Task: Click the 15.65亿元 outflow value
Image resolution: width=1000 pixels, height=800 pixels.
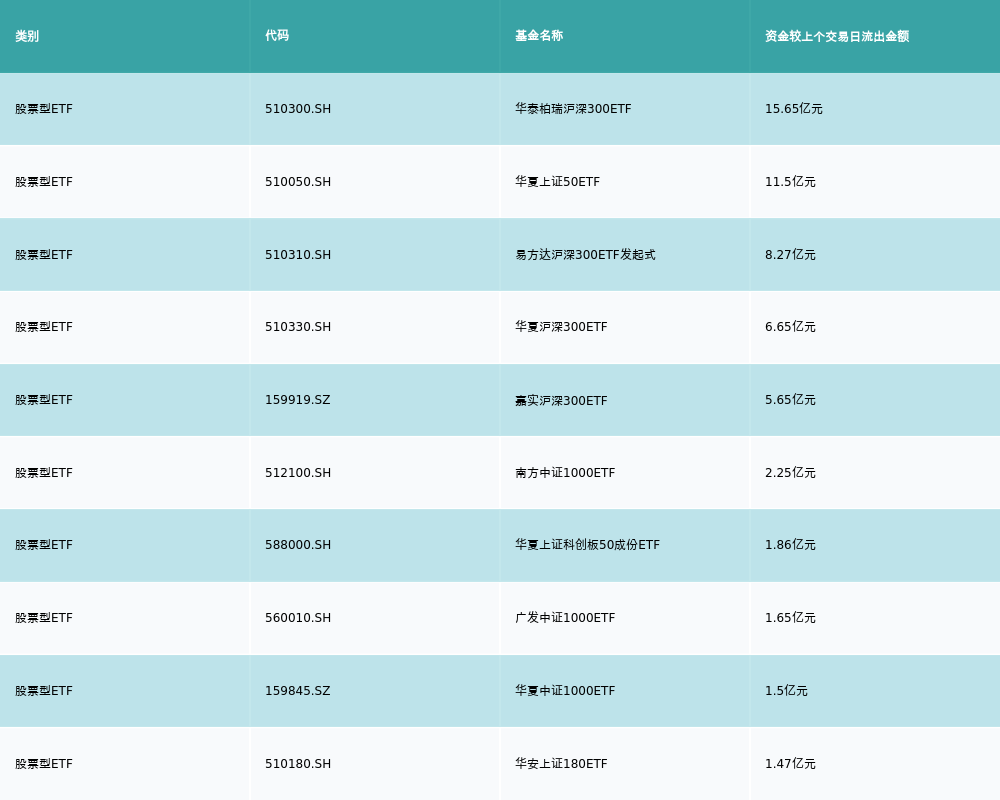Action: tap(793, 109)
